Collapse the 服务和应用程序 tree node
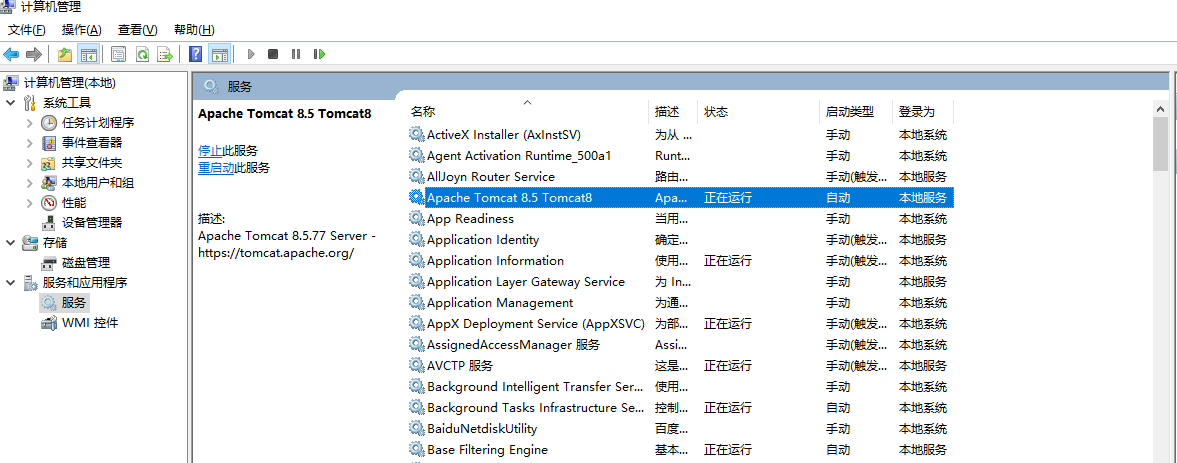1177x463 pixels. (x=11, y=283)
